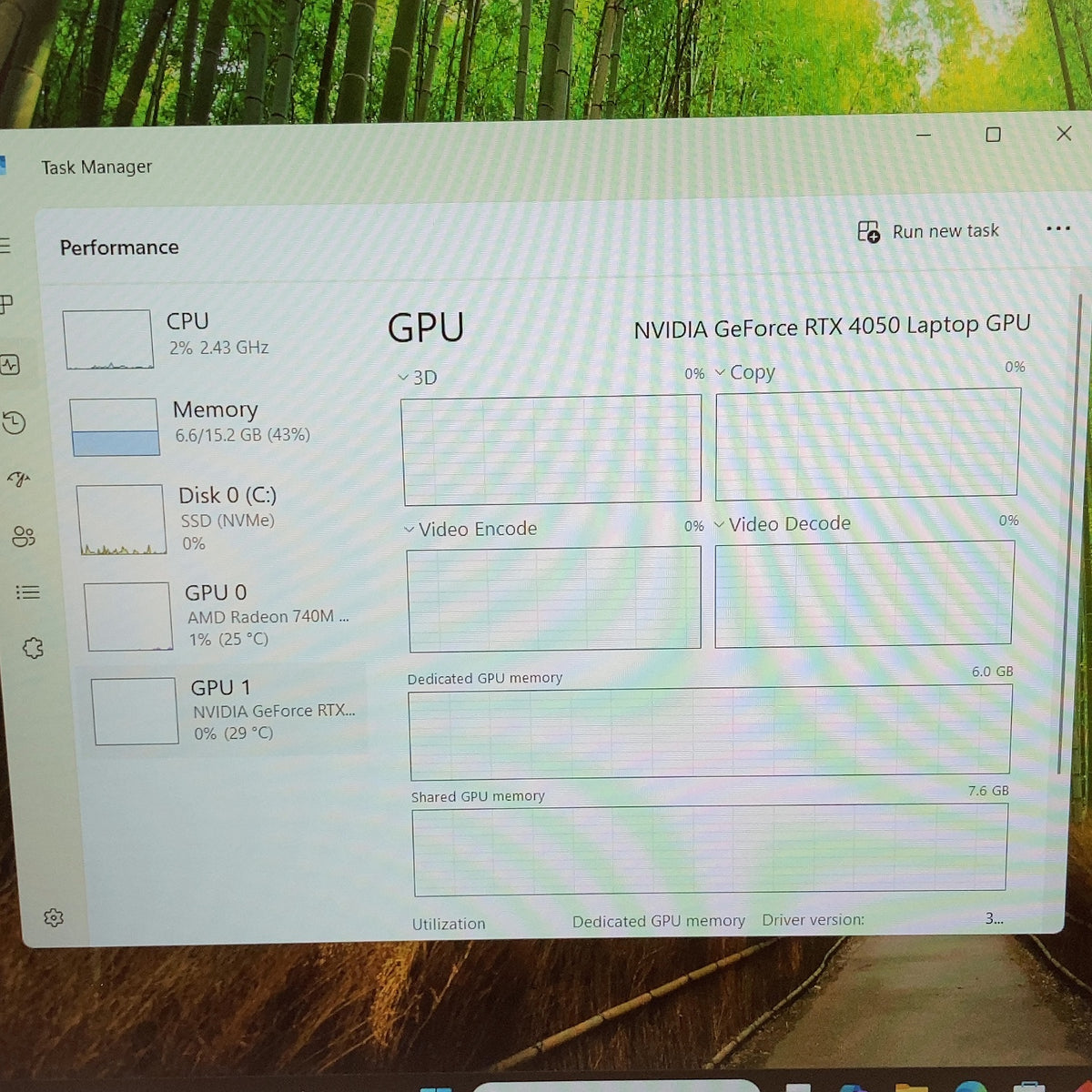Click the 2% 2.43 GHz CPU text

218,348
